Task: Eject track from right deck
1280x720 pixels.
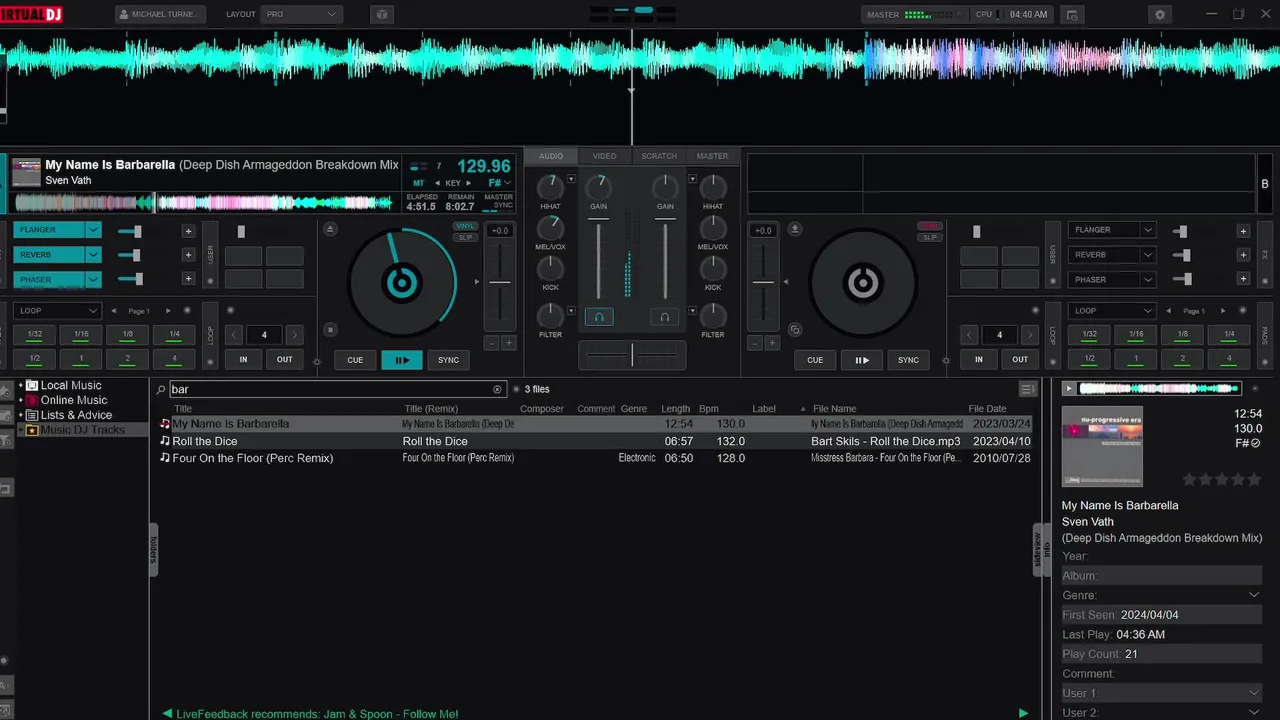Action: pyautogui.click(x=795, y=229)
